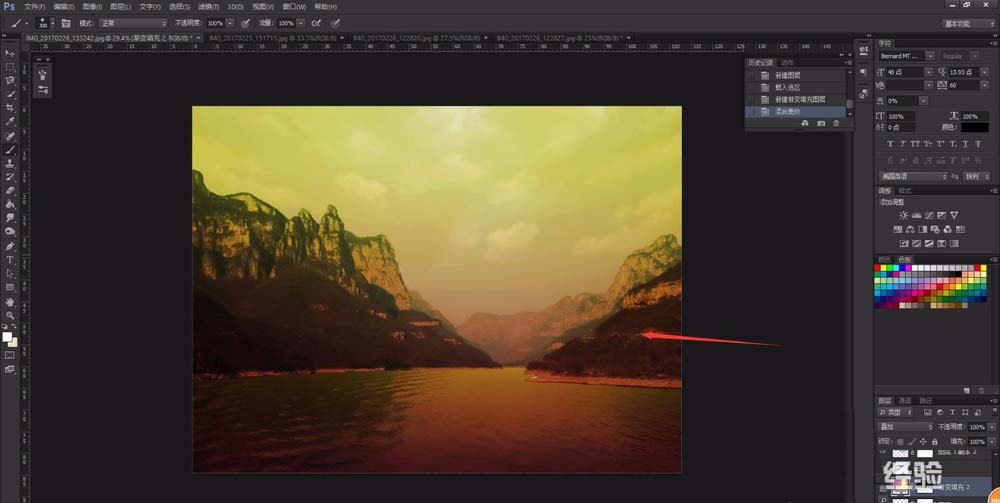Select the Eyedropper tool
Viewport: 1000px width, 503px height.
10,122
